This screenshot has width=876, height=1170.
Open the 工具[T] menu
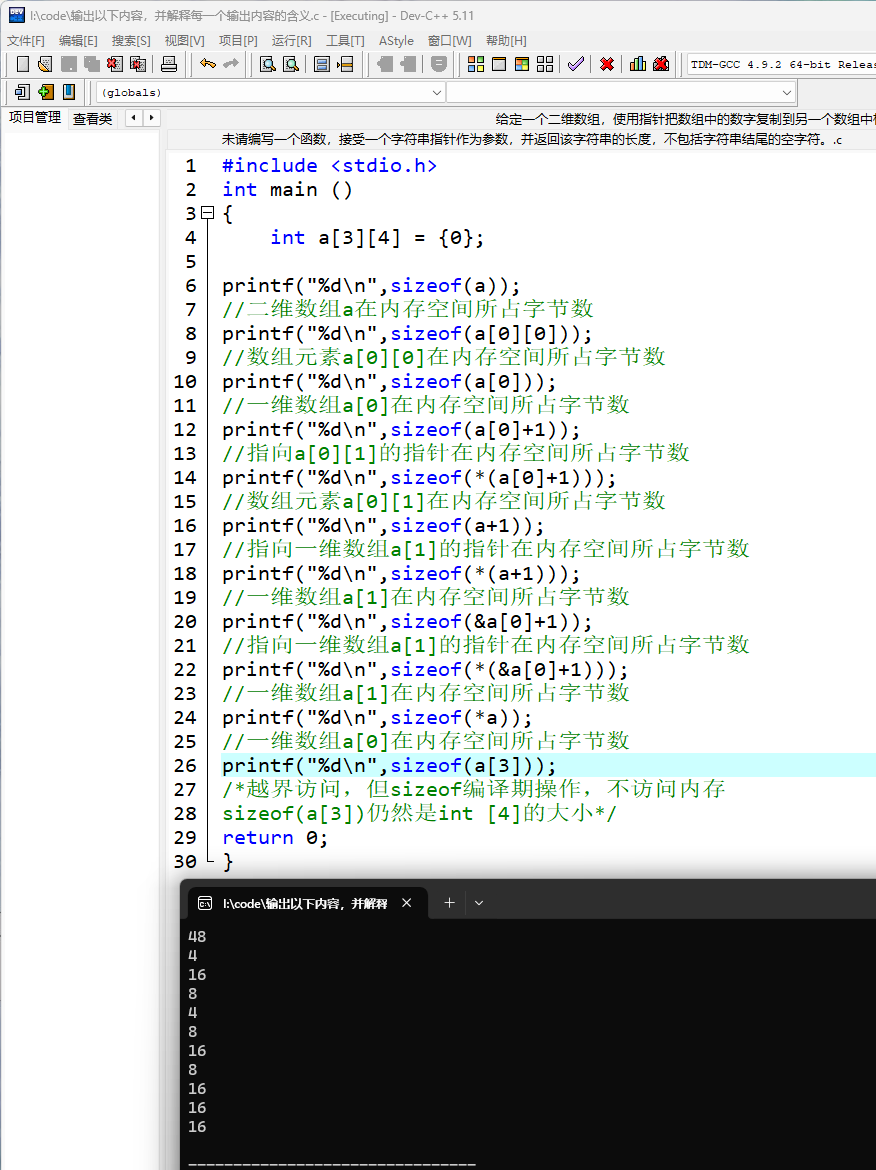[x=345, y=40]
